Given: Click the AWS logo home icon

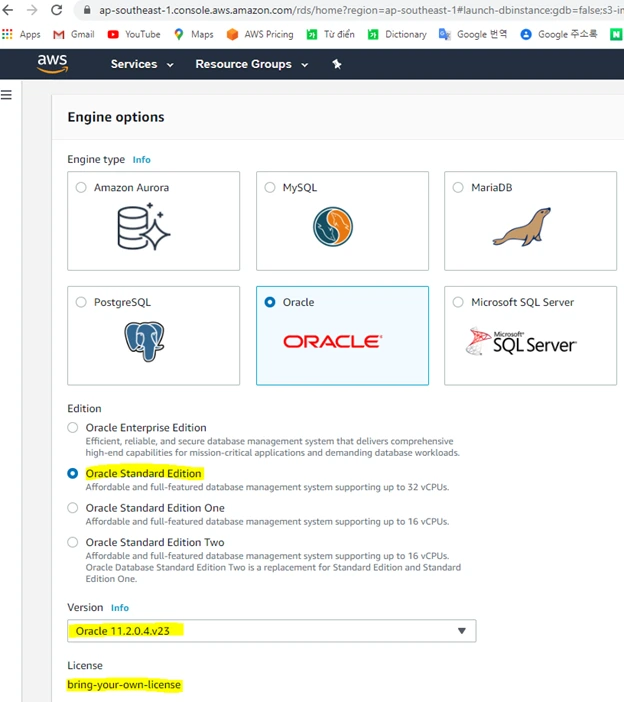Looking at the screenshot, I should pos(52,64).
